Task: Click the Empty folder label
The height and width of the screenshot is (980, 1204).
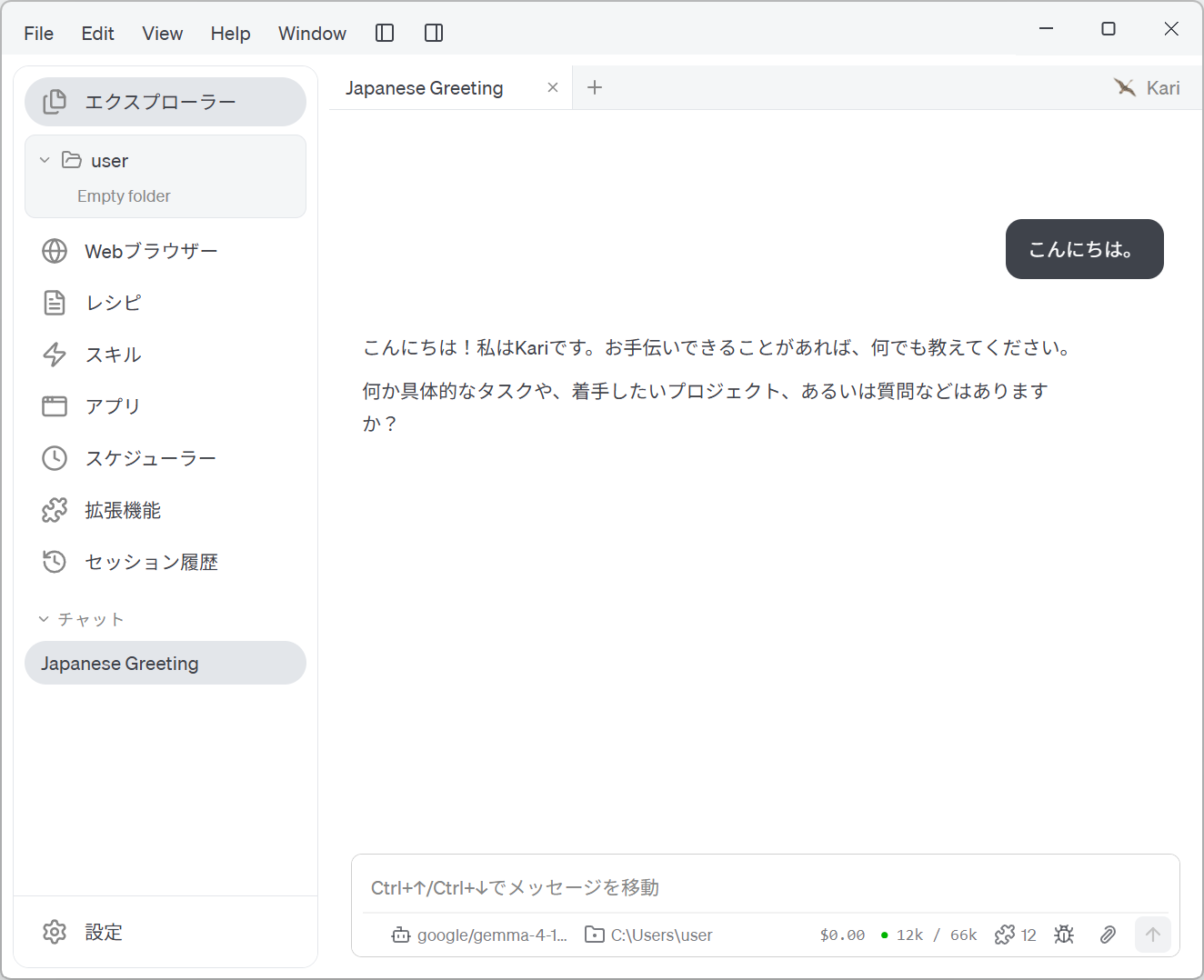Action: pyautogui.click(x=124, y=196)
